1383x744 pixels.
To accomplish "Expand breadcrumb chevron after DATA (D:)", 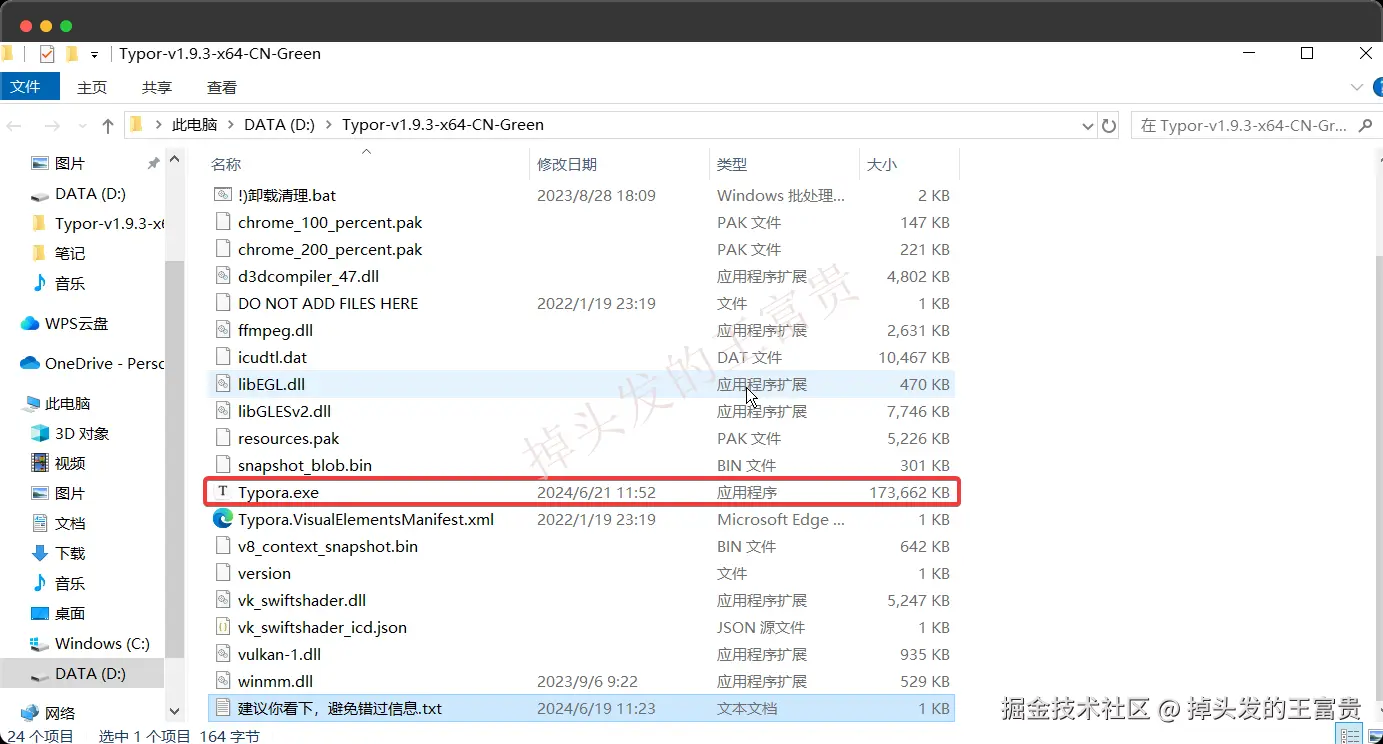I will pos(329,125).
